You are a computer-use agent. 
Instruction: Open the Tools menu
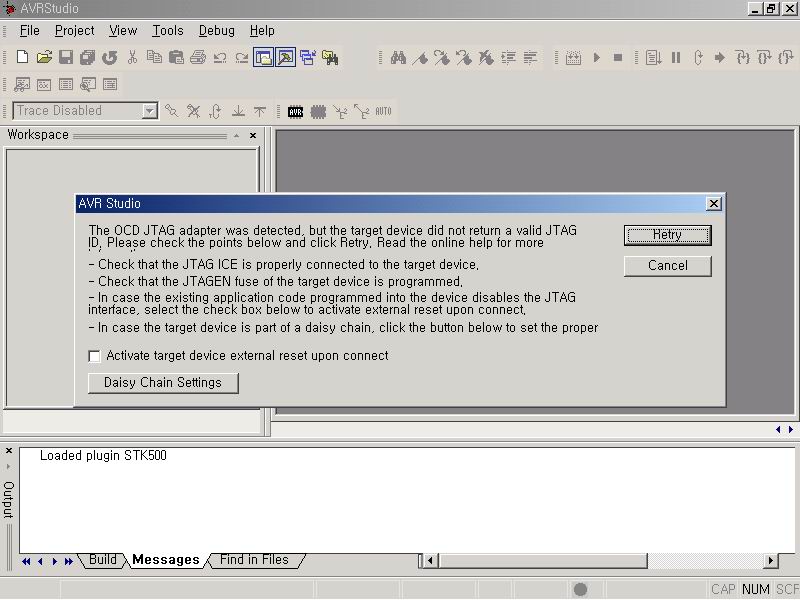pyautogui.click(x=168, y=31)
